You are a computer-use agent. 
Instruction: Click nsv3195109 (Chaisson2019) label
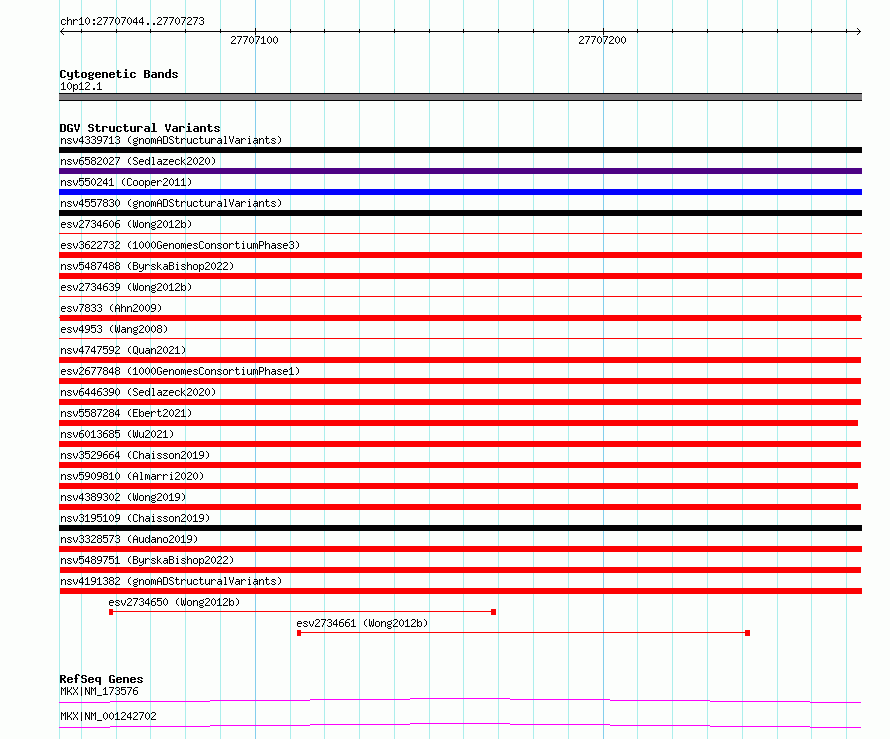(135, 518)
